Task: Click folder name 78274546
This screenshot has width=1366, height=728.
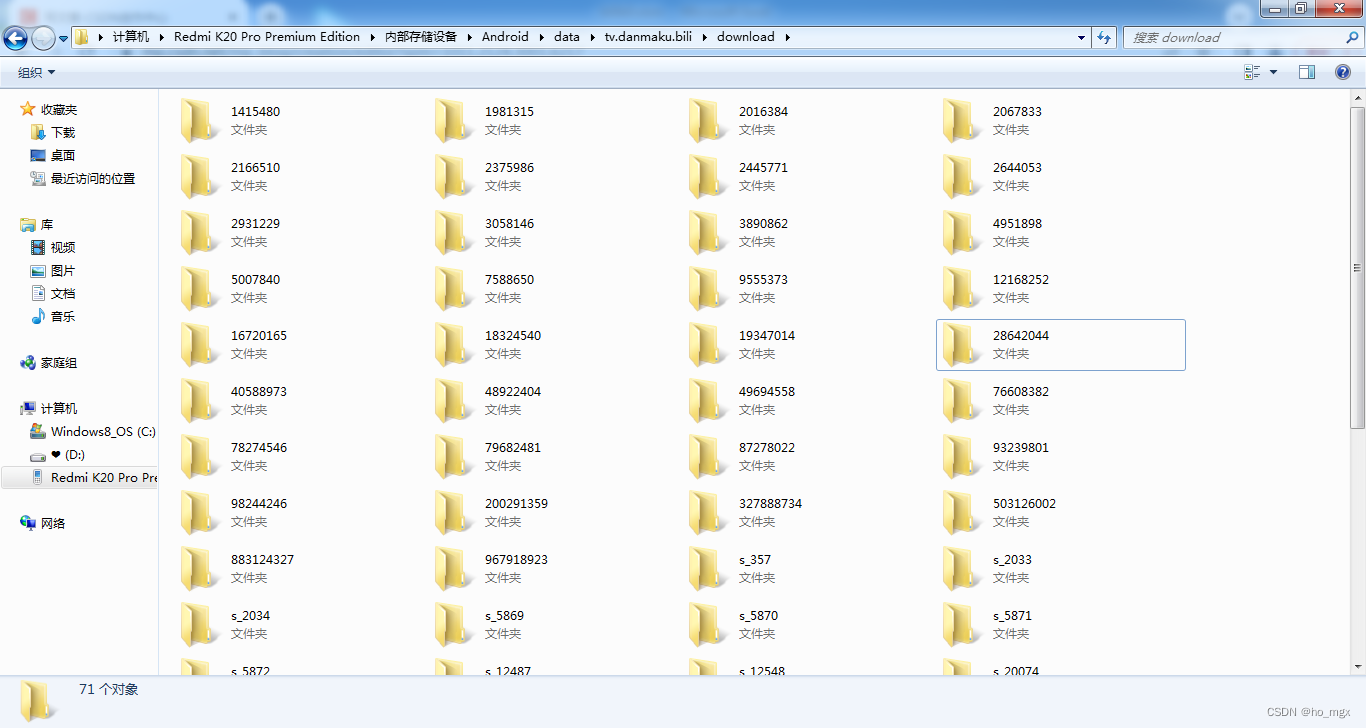Action: (x=259, y=448)
